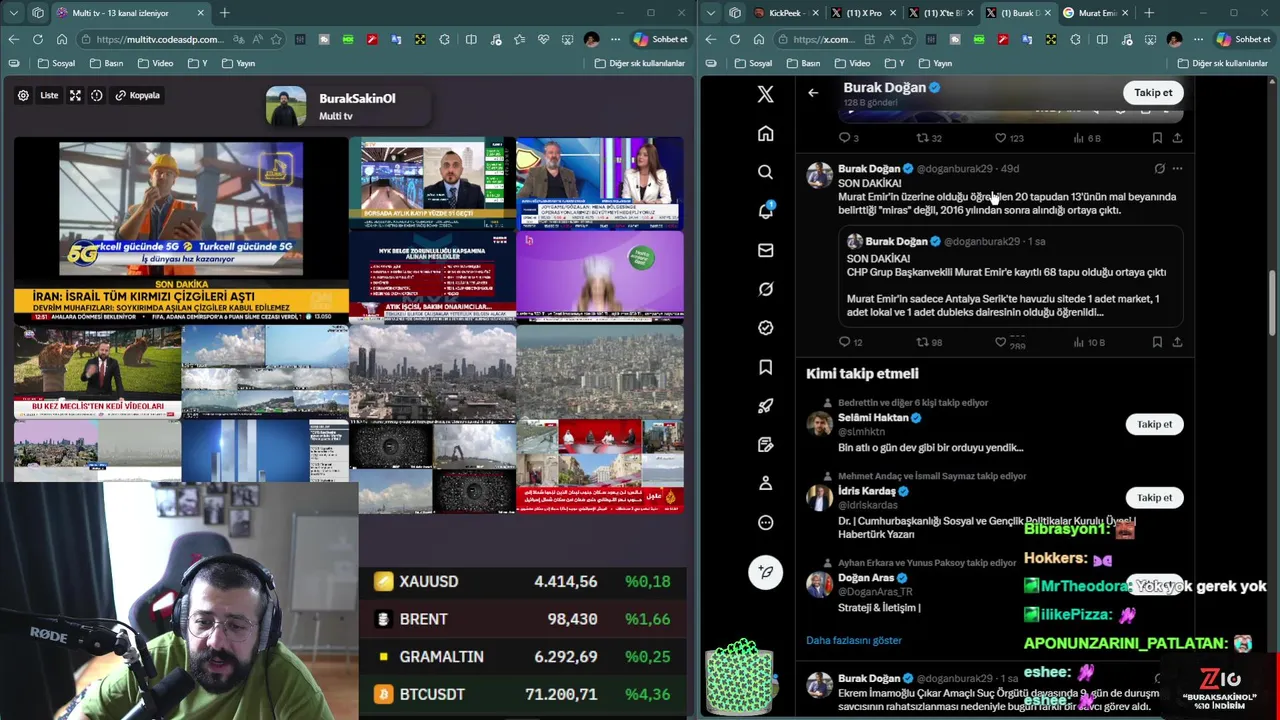Refresh the Multi tv page

tap(37, 39)
